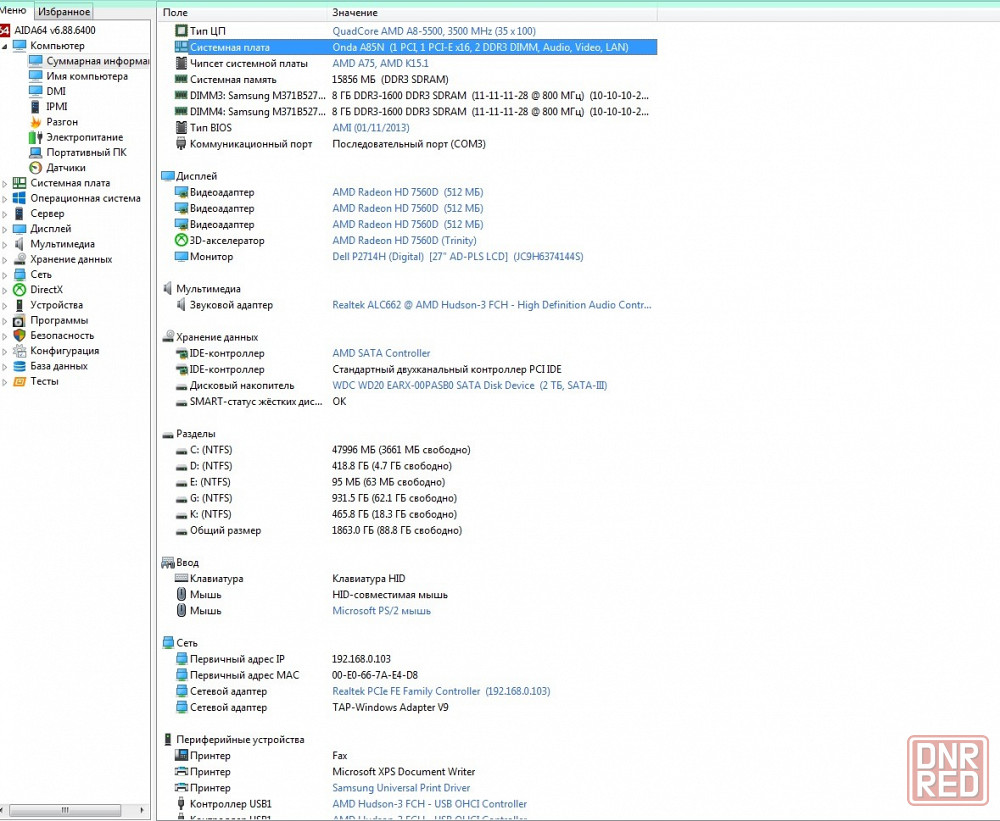Click the Безопасность shield icon
1000x821 pixels.
(19, 336)
